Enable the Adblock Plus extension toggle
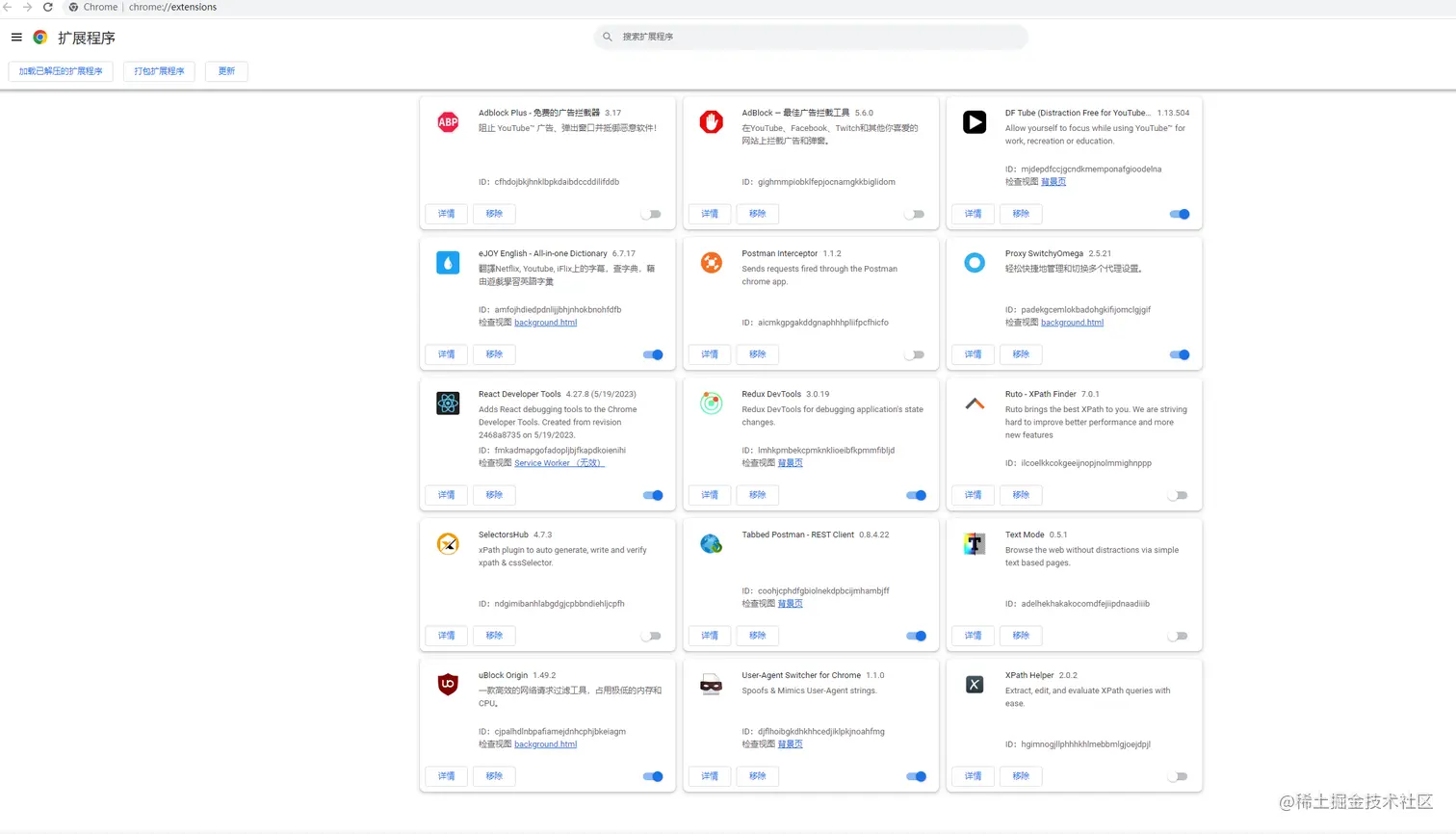This screenshot has height=834, width=1456. point(652,214)
